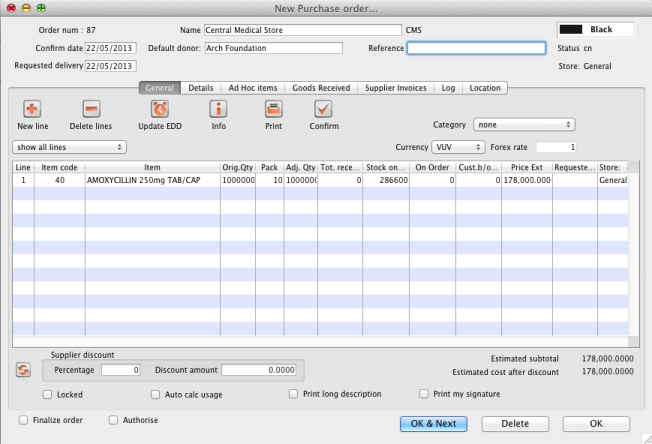Click the supplier discount recalculate icon
This screenshot has height=444, width=652.
coord(22,370)
